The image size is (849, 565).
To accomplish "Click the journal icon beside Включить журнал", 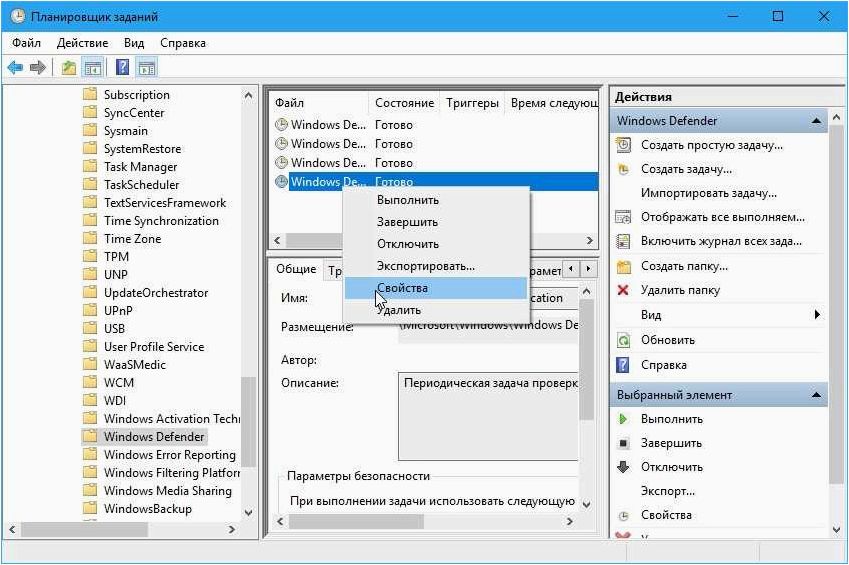I will point(623,241).
